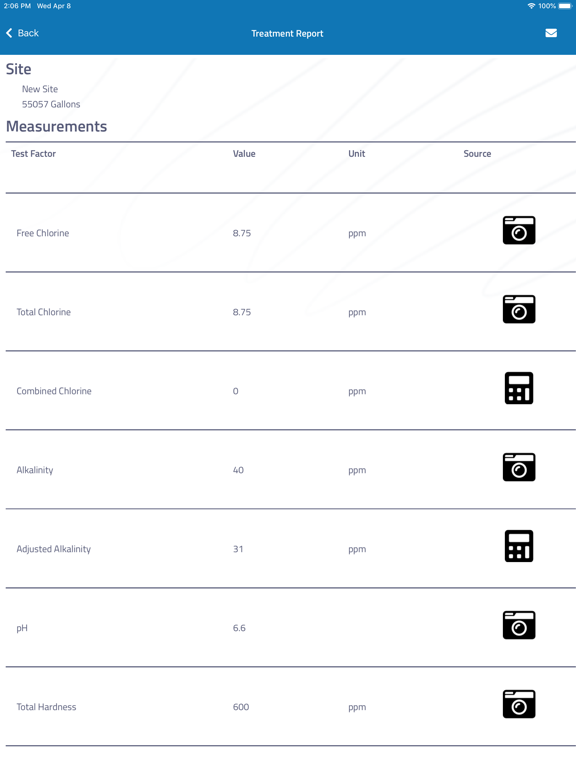
Task: Tap the Adjusted Alkalinity calculator source icon
Action: (519, 546)
